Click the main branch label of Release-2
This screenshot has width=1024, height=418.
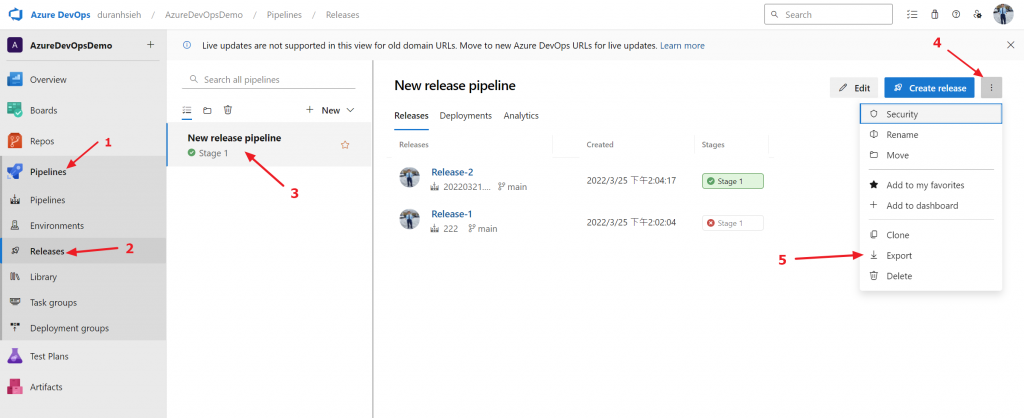coord(512,187)
